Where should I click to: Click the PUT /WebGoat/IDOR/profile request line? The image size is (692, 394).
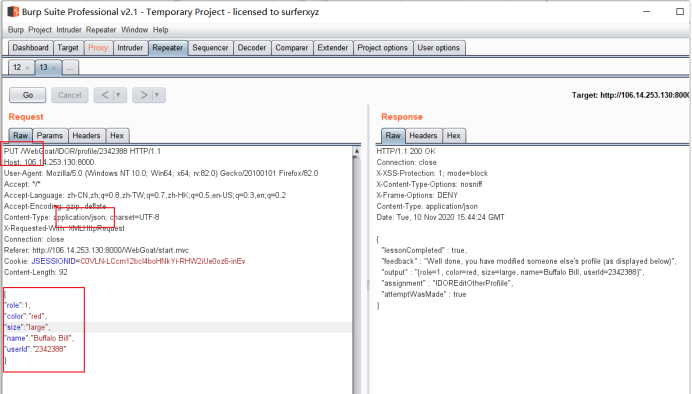(83, 151)
